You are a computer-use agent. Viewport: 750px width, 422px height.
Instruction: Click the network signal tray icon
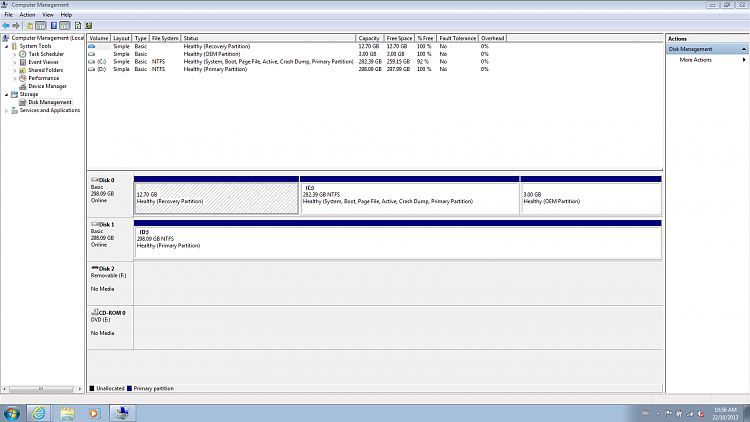[x=690, y=413]
